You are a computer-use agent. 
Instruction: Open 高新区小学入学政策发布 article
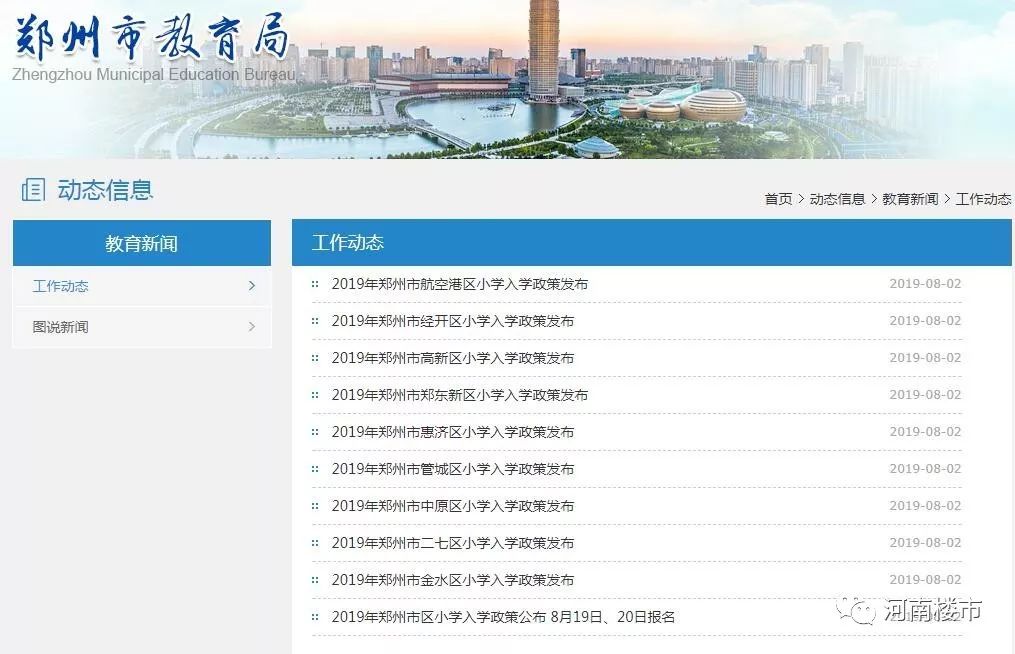[x=452, y=357]
